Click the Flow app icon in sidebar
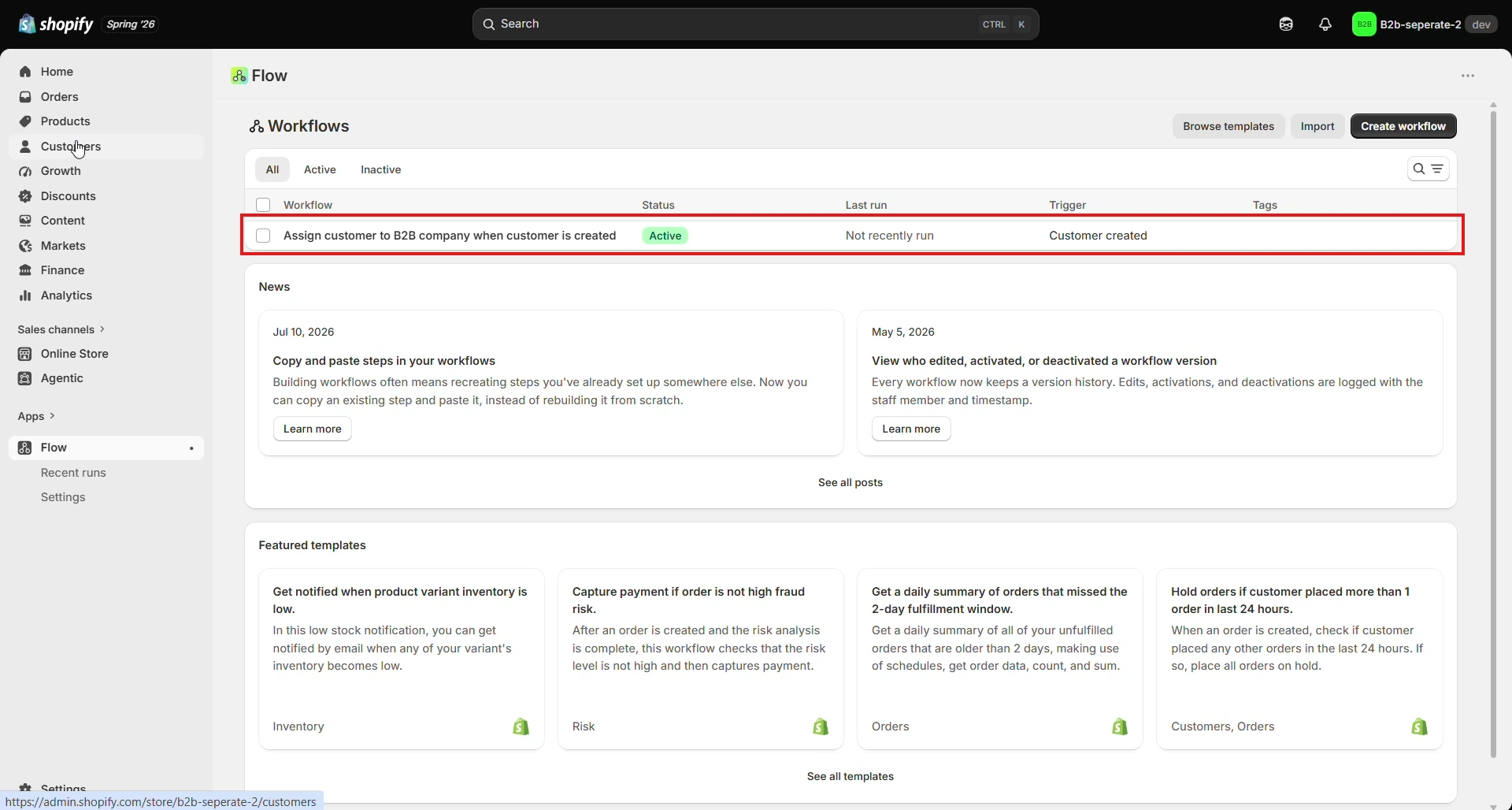 25,448
